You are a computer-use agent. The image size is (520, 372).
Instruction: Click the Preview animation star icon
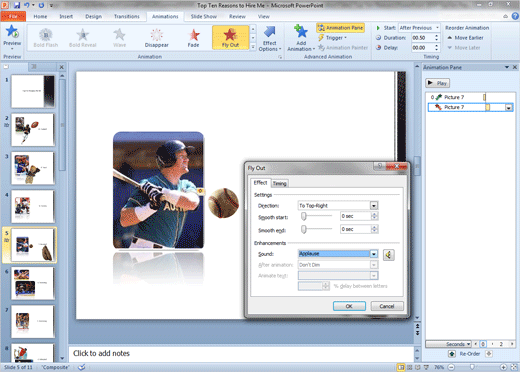coord(12,33)
